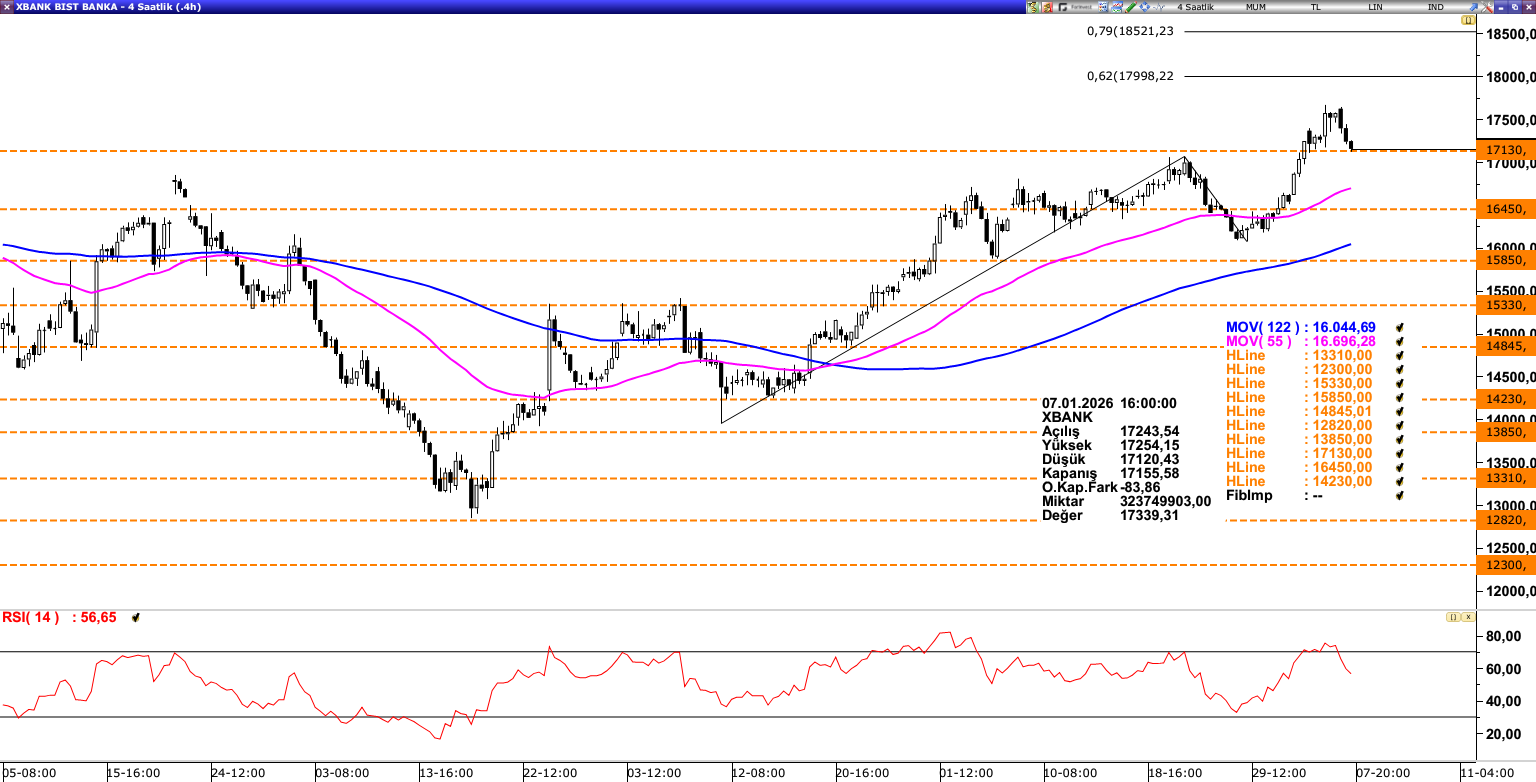This screenshot has height=782, width=1536.
Task: Click the yellow marker in main chart corner
Action: 1468,20
